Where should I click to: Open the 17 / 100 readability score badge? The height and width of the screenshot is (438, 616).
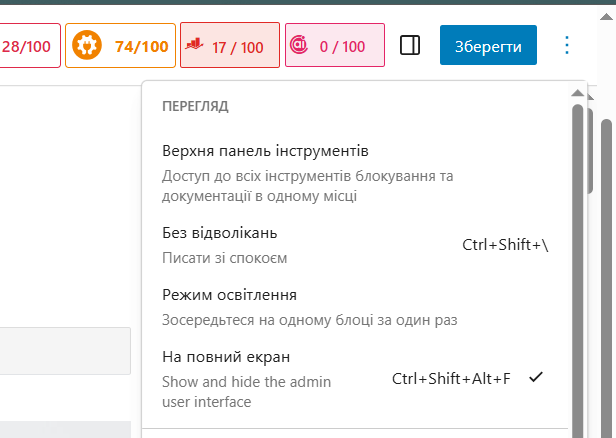click(229, 46)
